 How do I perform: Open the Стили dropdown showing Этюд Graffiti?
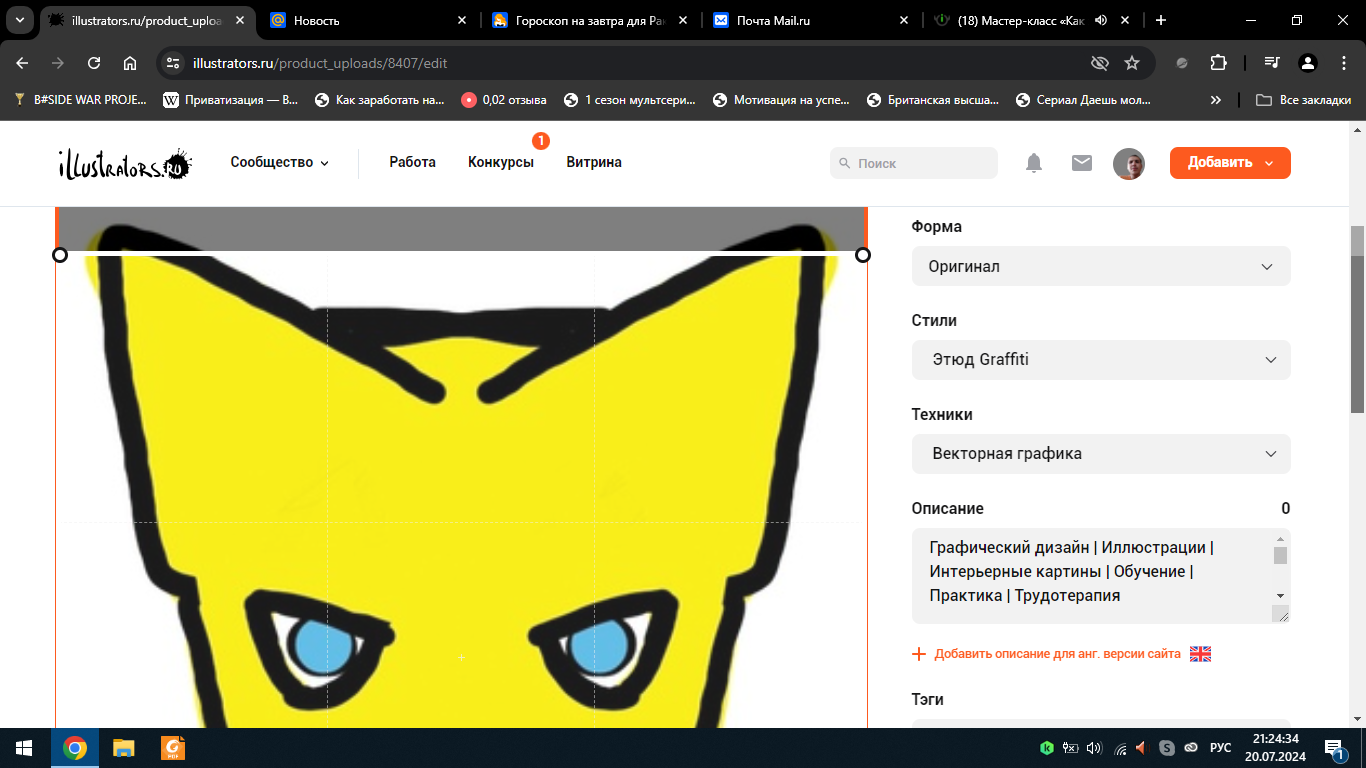pyautogui.click(x=1101, y=360)
